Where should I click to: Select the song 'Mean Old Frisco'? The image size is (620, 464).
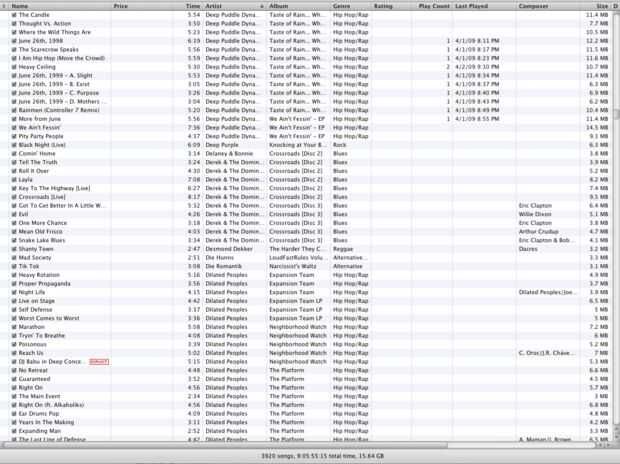click(x=40, y=232)
